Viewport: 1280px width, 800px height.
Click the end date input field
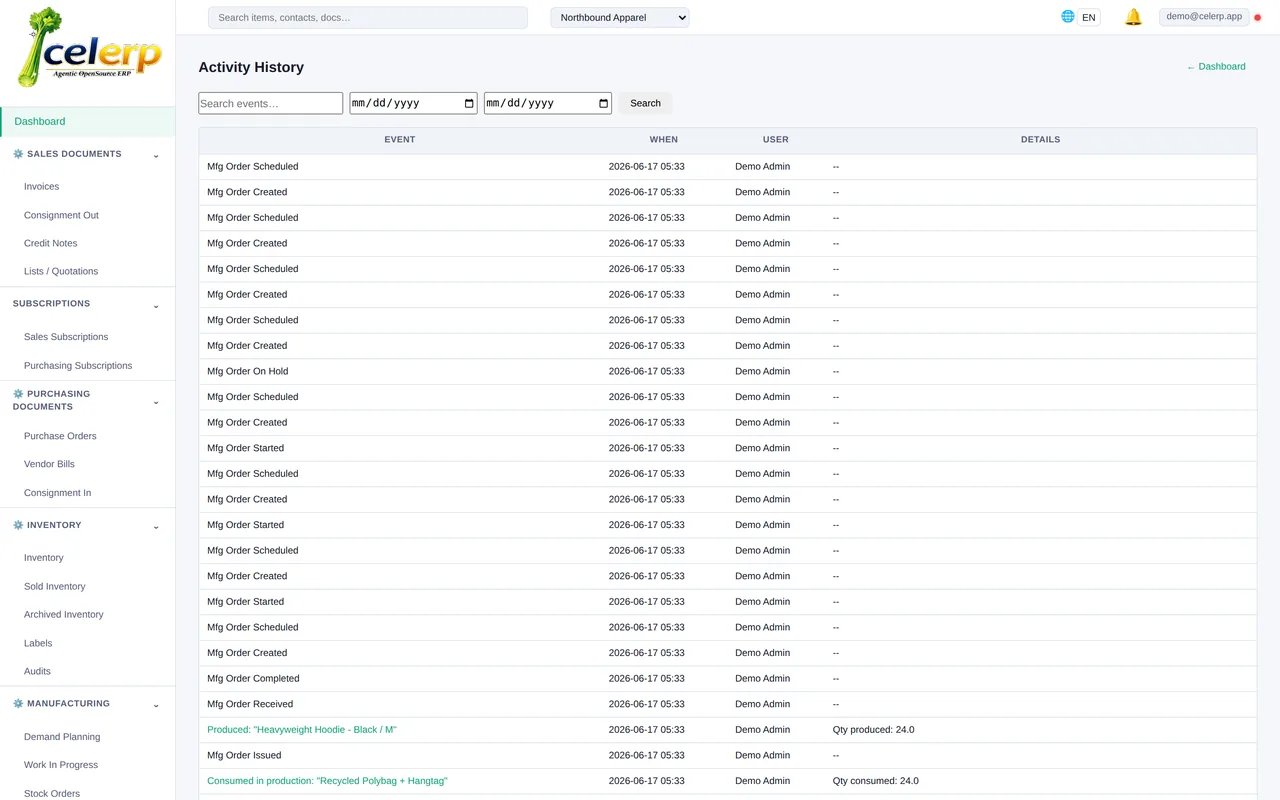548,103
